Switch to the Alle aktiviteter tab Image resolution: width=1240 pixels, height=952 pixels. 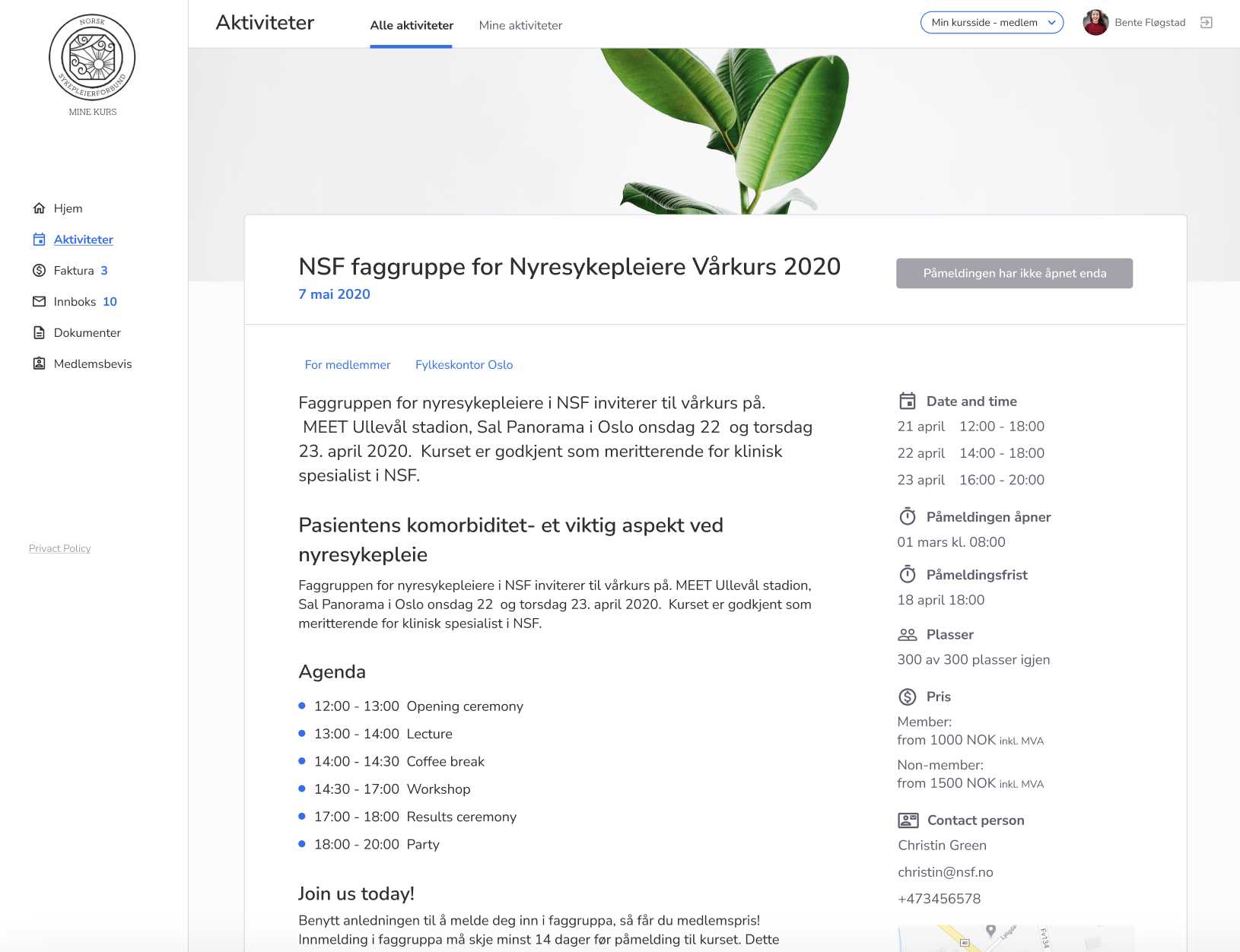click(x=412, y=25)
